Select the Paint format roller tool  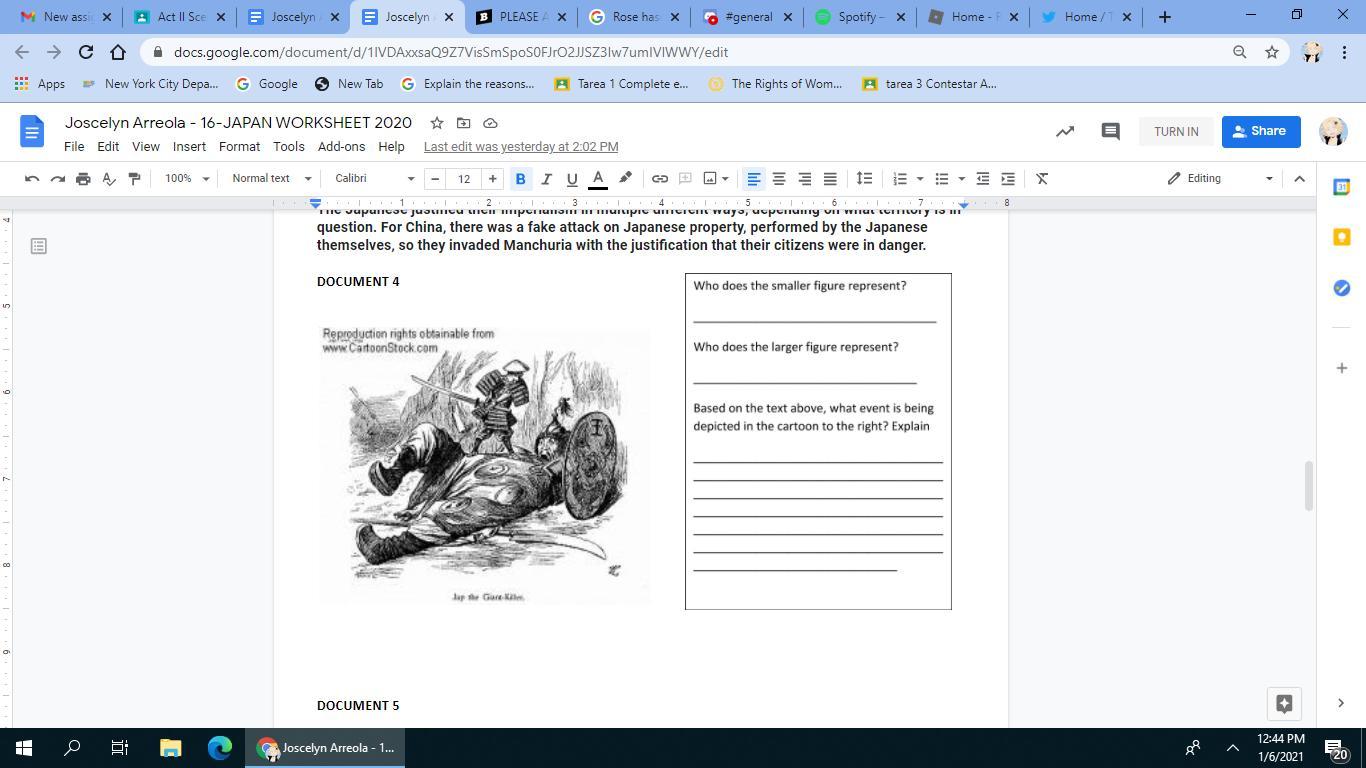click(134, 178)
